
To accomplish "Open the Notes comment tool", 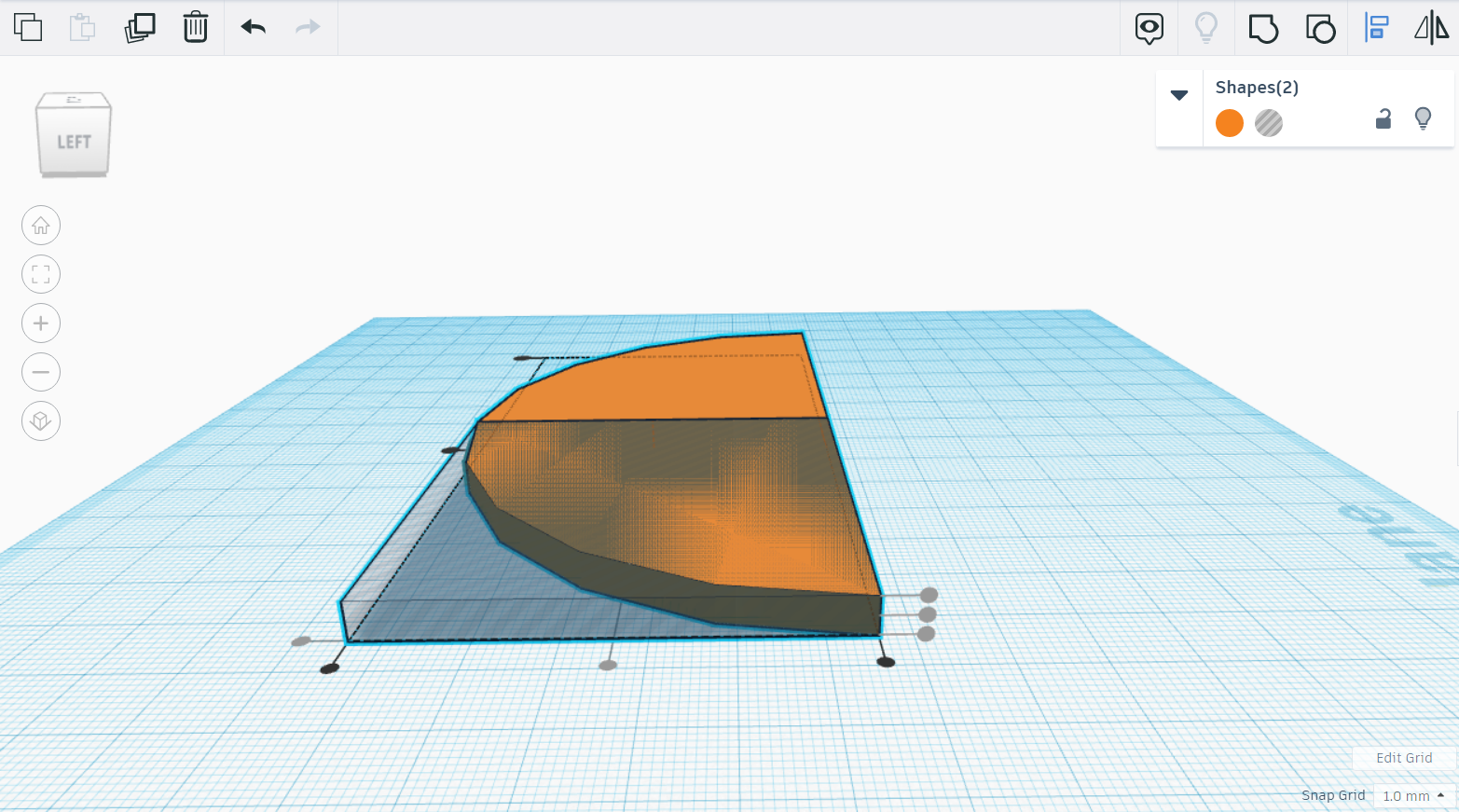I will point(1149,28).
